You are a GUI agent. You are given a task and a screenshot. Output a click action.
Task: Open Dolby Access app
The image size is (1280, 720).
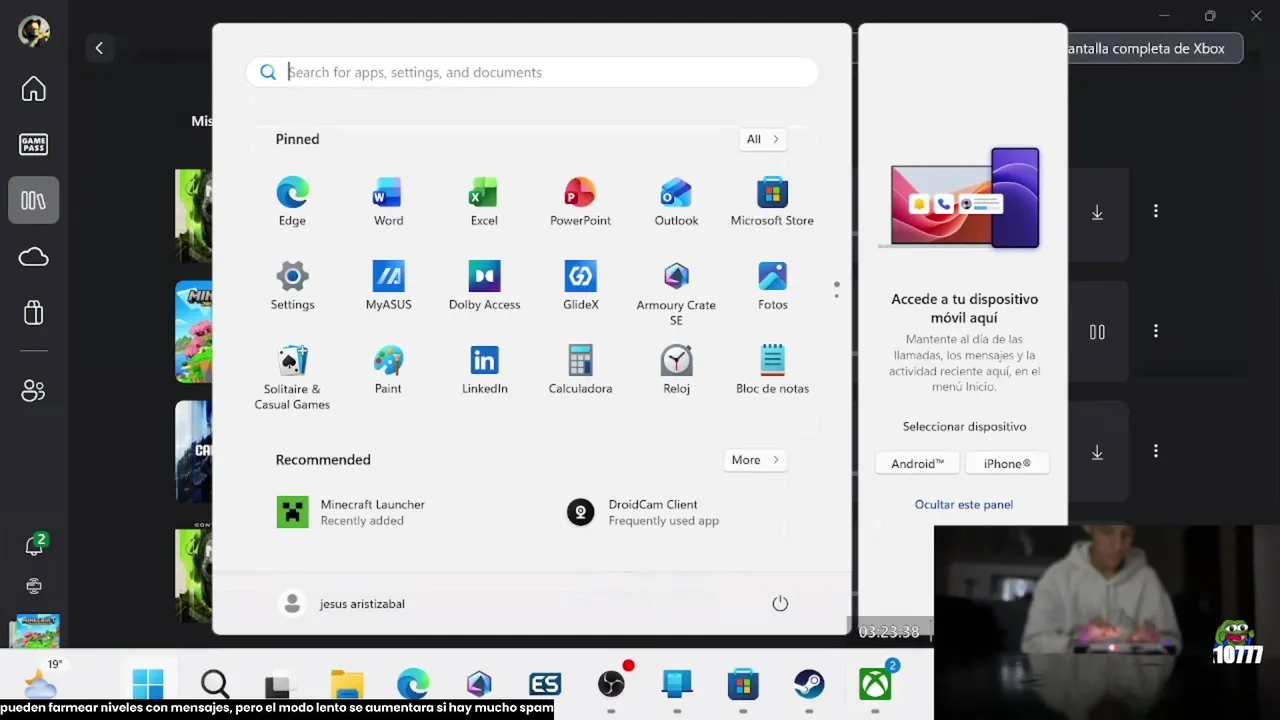pyautogui.click(x=484, y=285)
